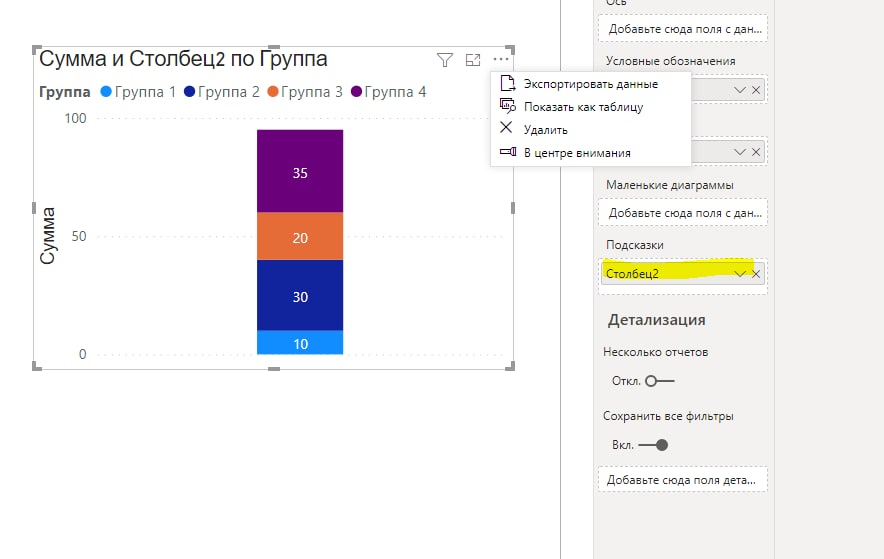Remove field above Маленькие диаграммы section
This screenshot has width=884, height=559.
coord(756,152)
